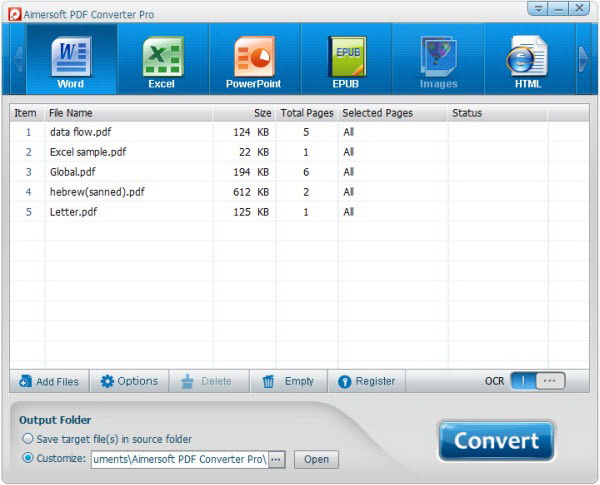Select the Customize output folder radio button
This screenshot has width=600, height=485.
point(28,457)
